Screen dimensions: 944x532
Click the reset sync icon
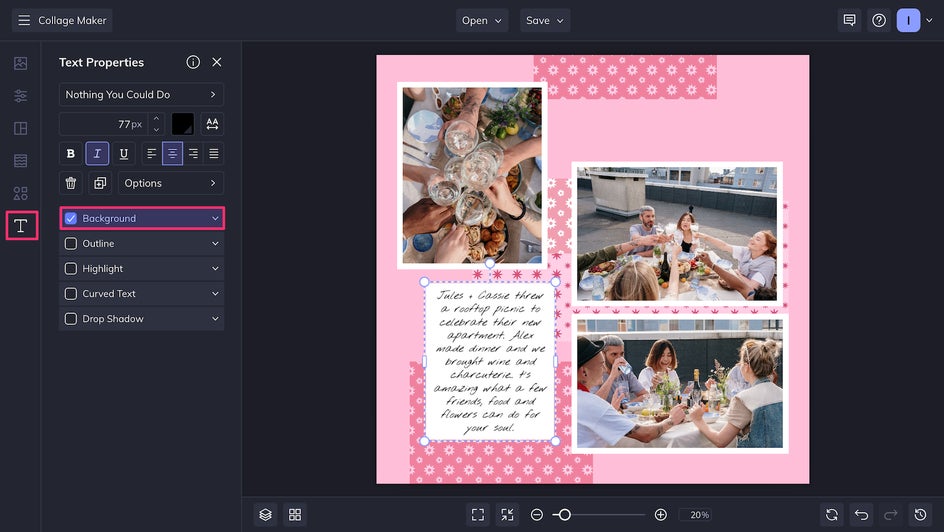832,515
